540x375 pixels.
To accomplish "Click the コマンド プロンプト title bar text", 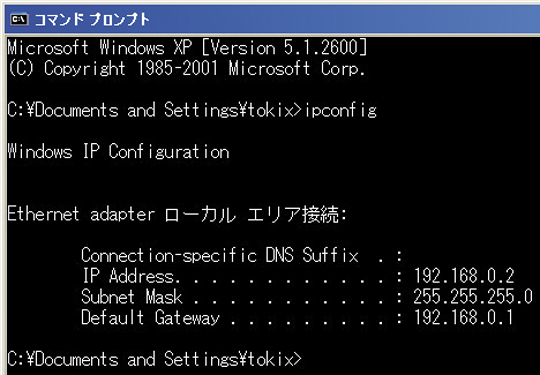I will 92,20.
